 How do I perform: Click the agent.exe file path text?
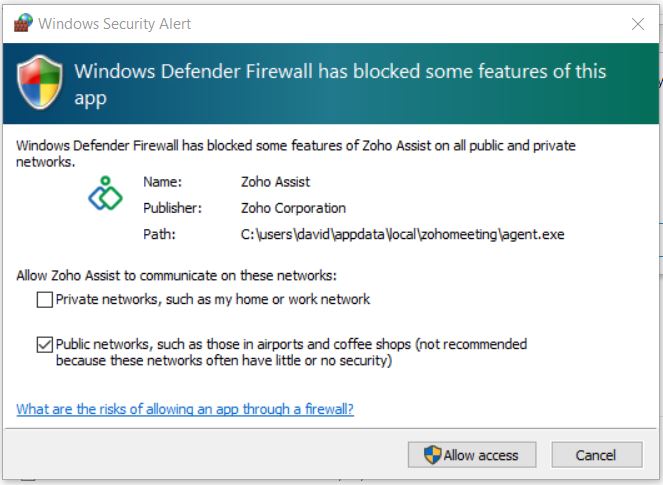point(402,235)
